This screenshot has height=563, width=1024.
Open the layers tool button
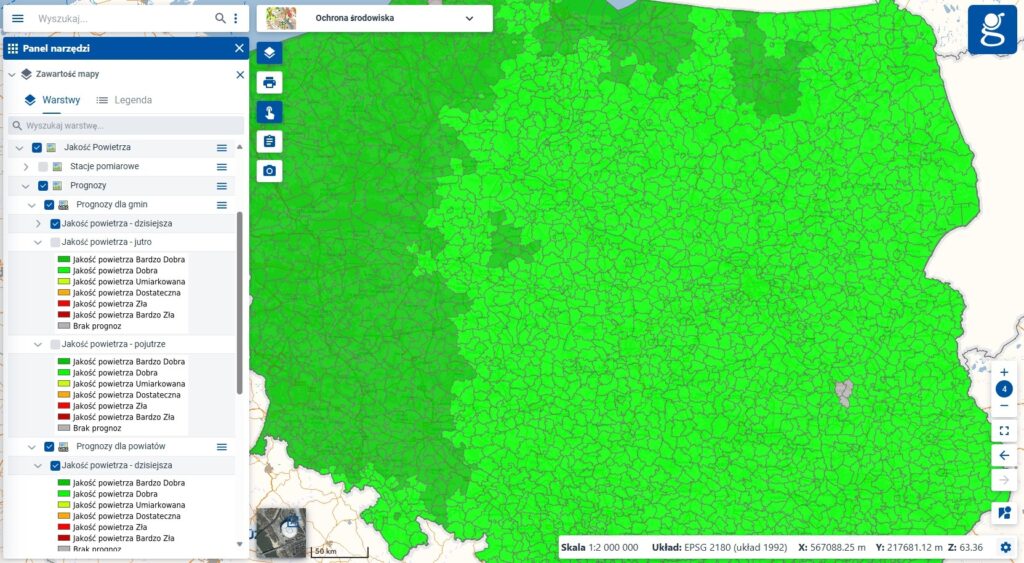[269, 53]
